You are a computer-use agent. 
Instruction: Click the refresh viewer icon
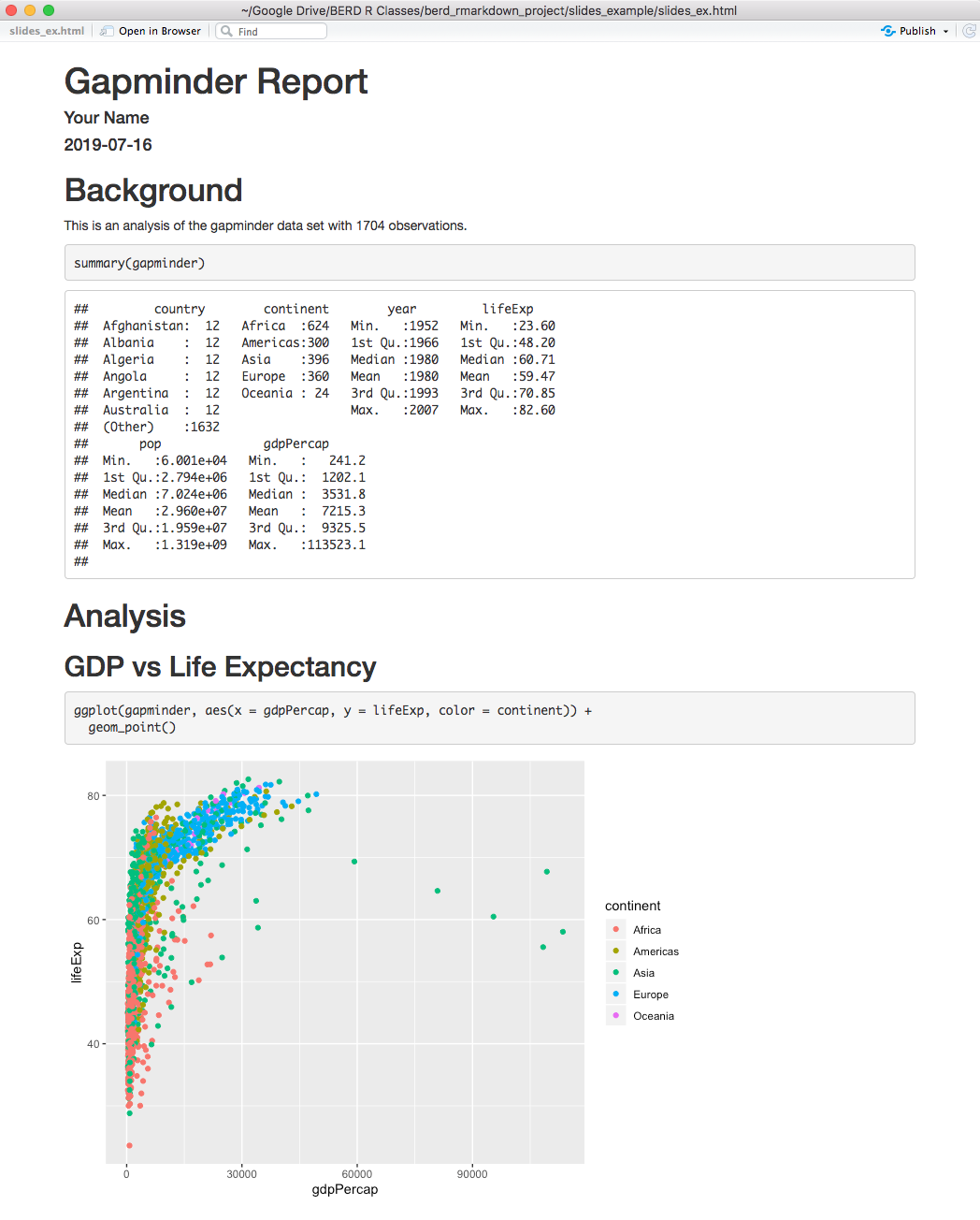(x=970, y=31)
